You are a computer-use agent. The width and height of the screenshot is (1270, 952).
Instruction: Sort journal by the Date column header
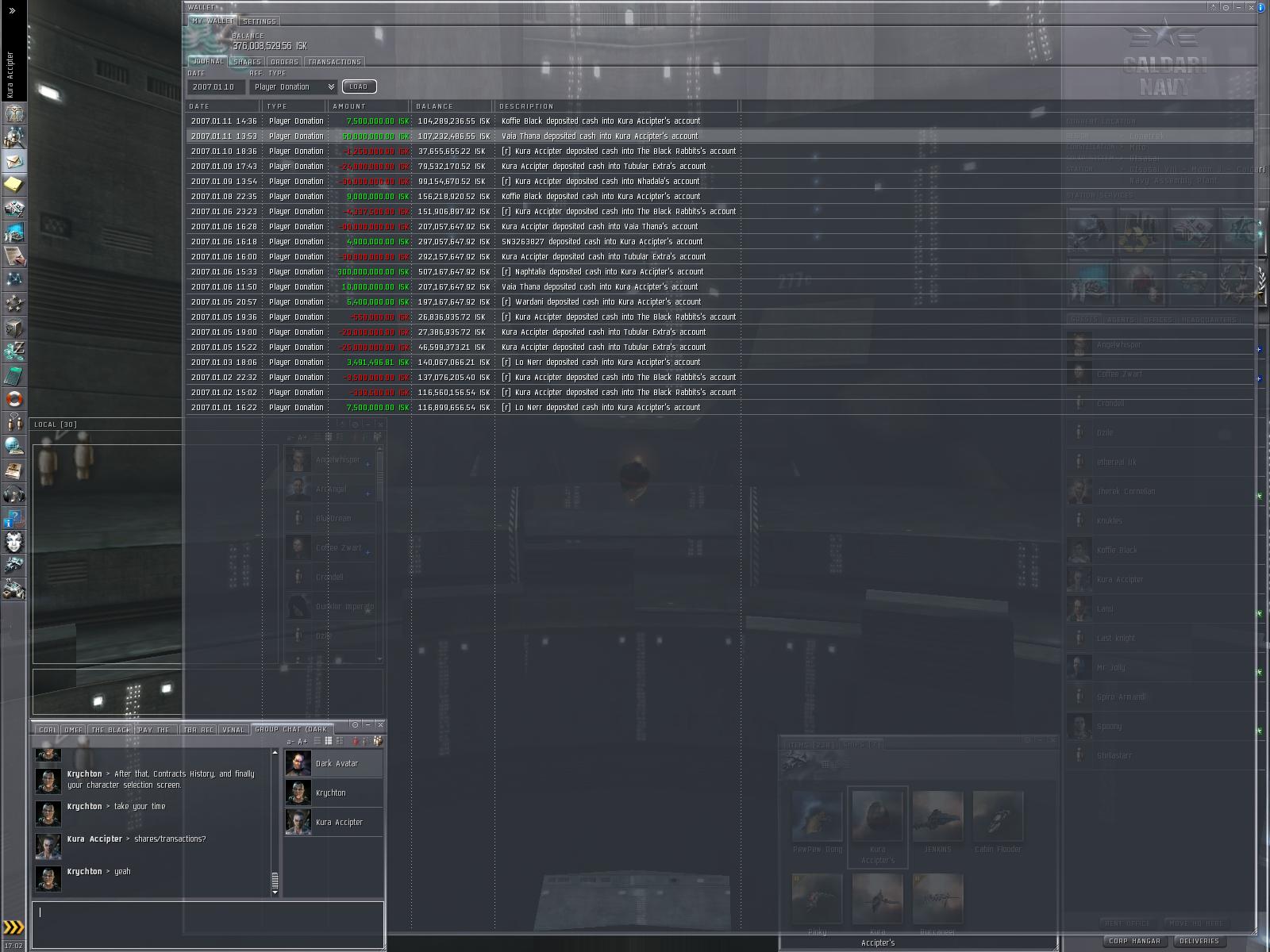pos(224,106)
